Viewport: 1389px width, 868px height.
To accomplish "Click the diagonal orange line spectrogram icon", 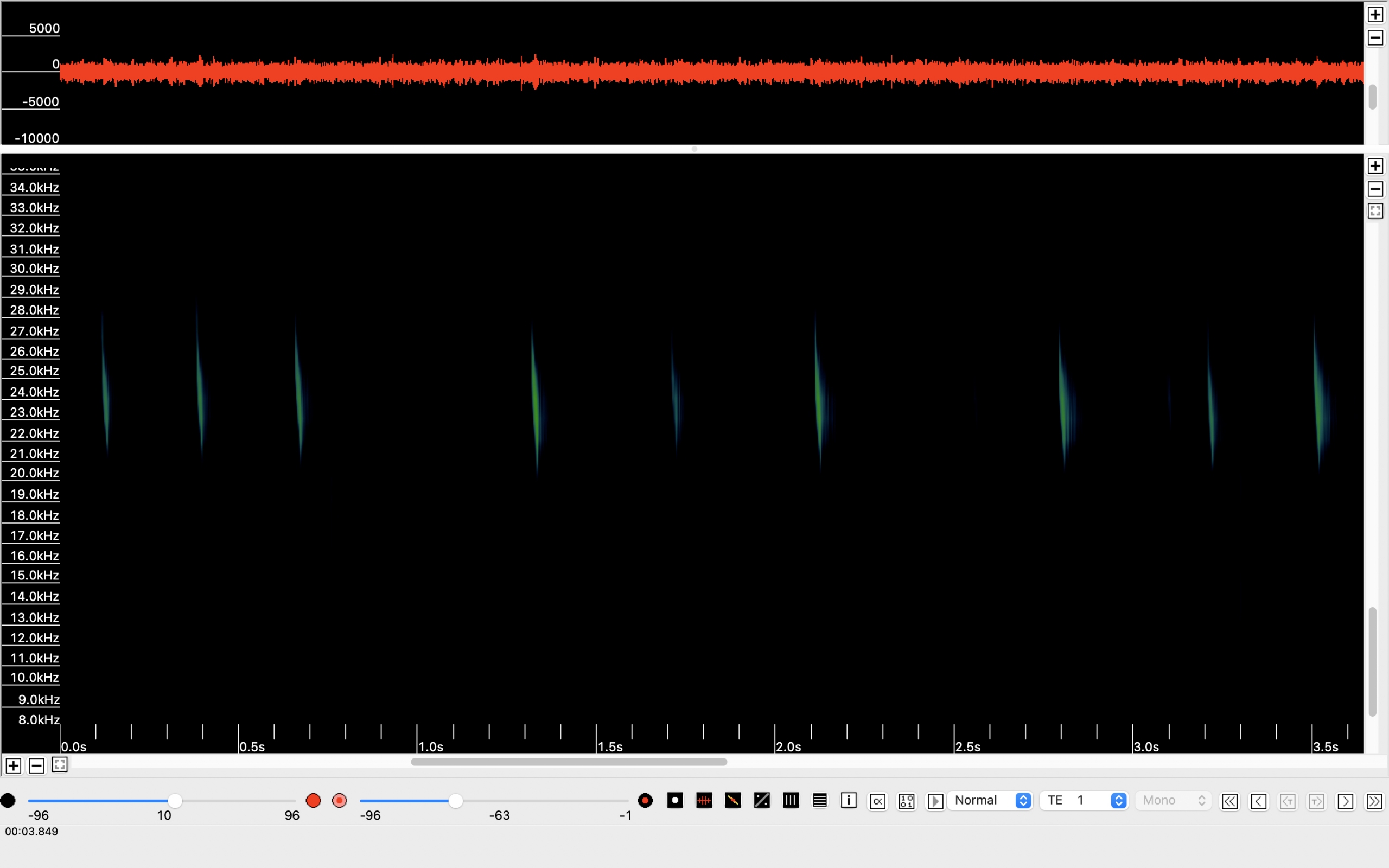I will pyautogui.click(x=733, y=800).
